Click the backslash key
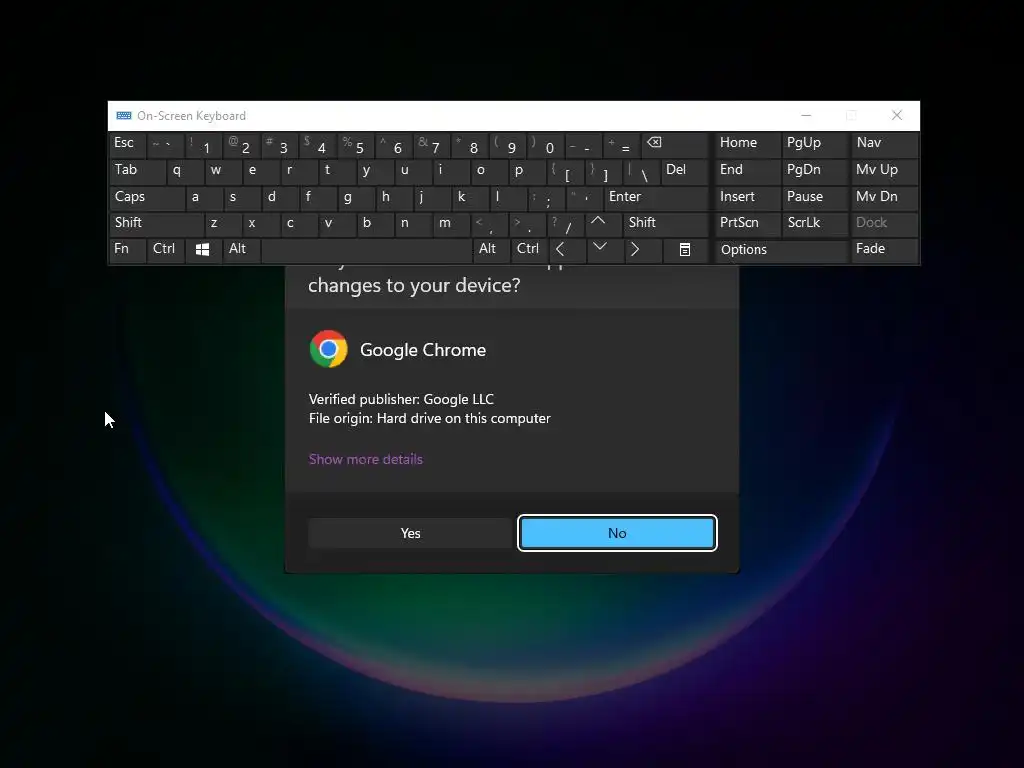Image resolution: width=1024 pixels, height=768 pixels. coord(644,174)
